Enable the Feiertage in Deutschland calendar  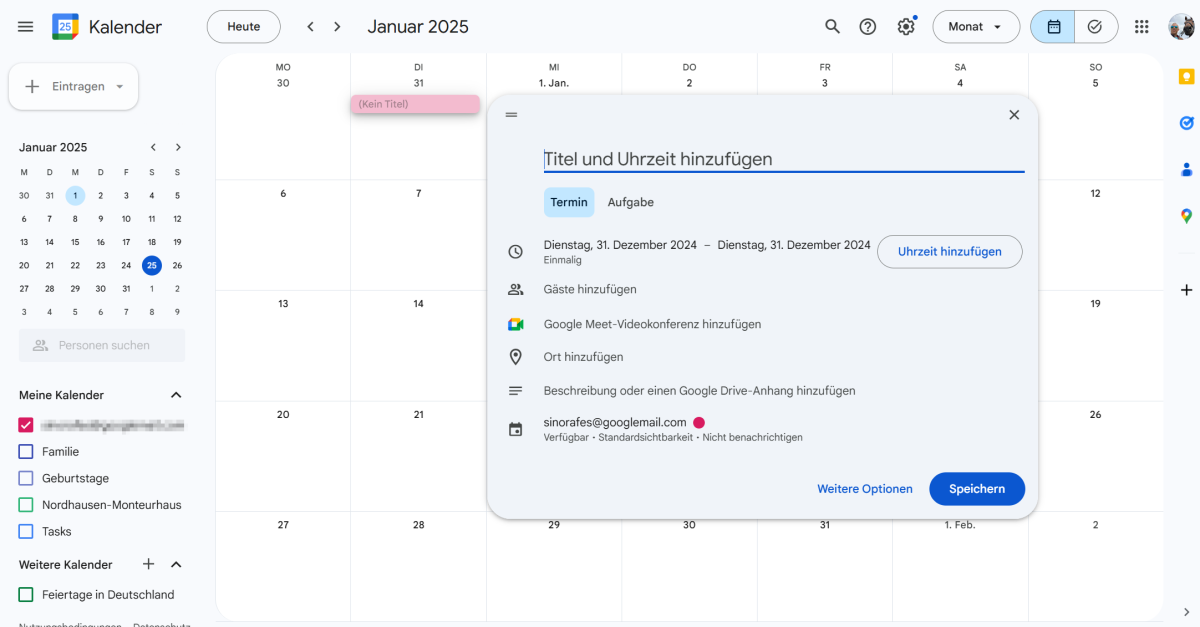tap(24, 594)
